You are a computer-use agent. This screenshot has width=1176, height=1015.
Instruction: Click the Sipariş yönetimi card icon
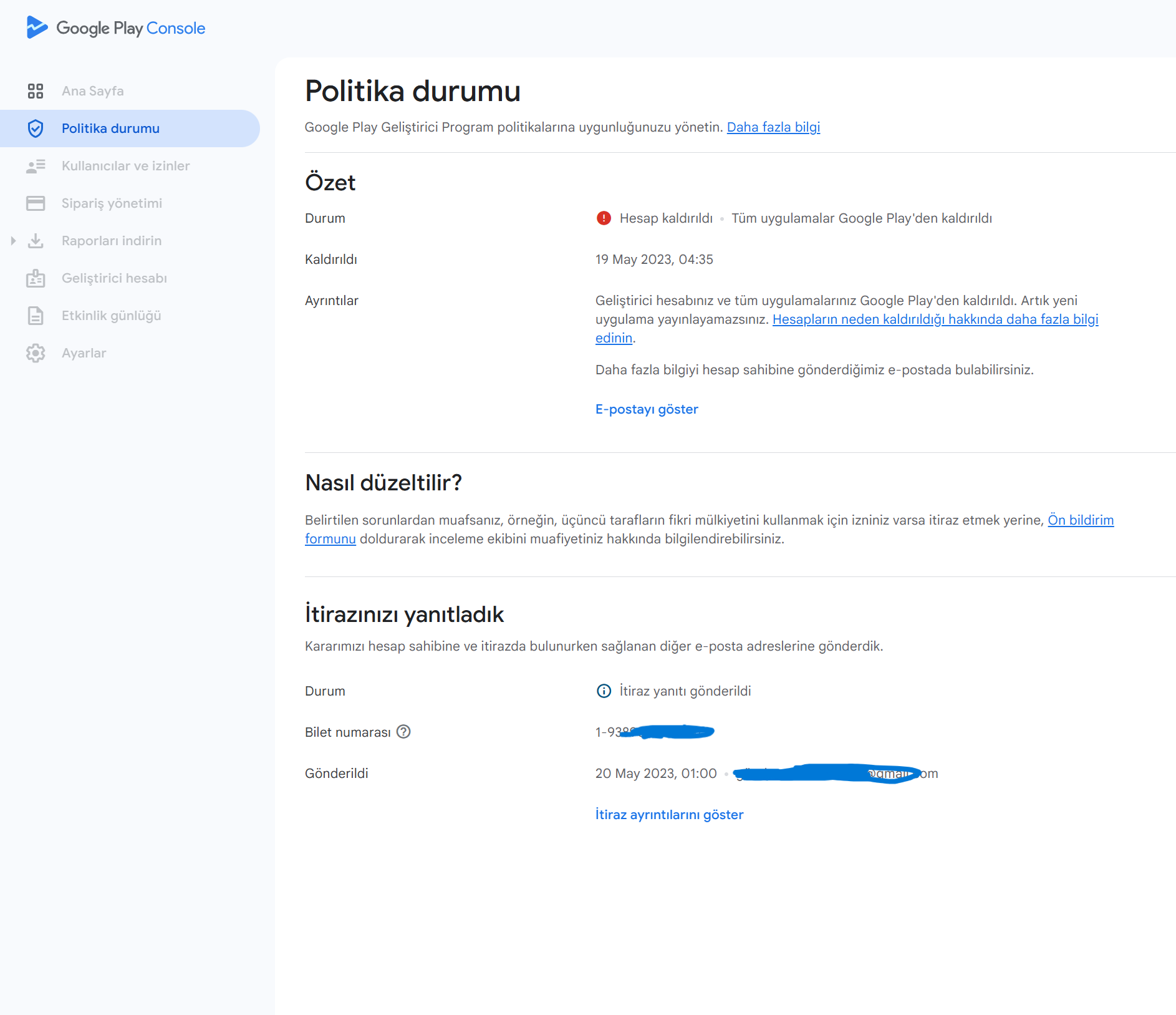click(36, 203)
